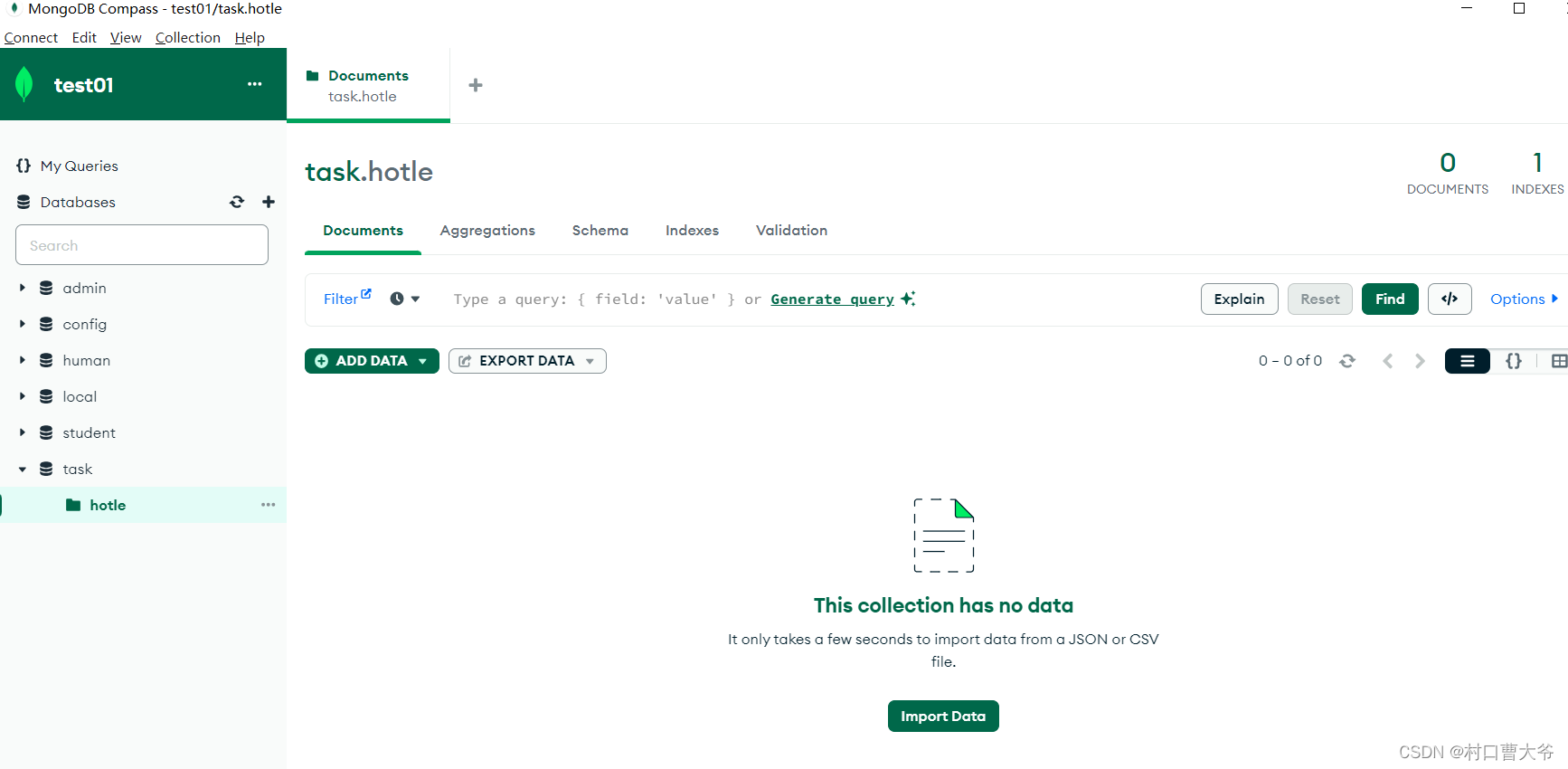Collapse the task database
Viewport: 1568px width, 769px height.
pos(23,469)
